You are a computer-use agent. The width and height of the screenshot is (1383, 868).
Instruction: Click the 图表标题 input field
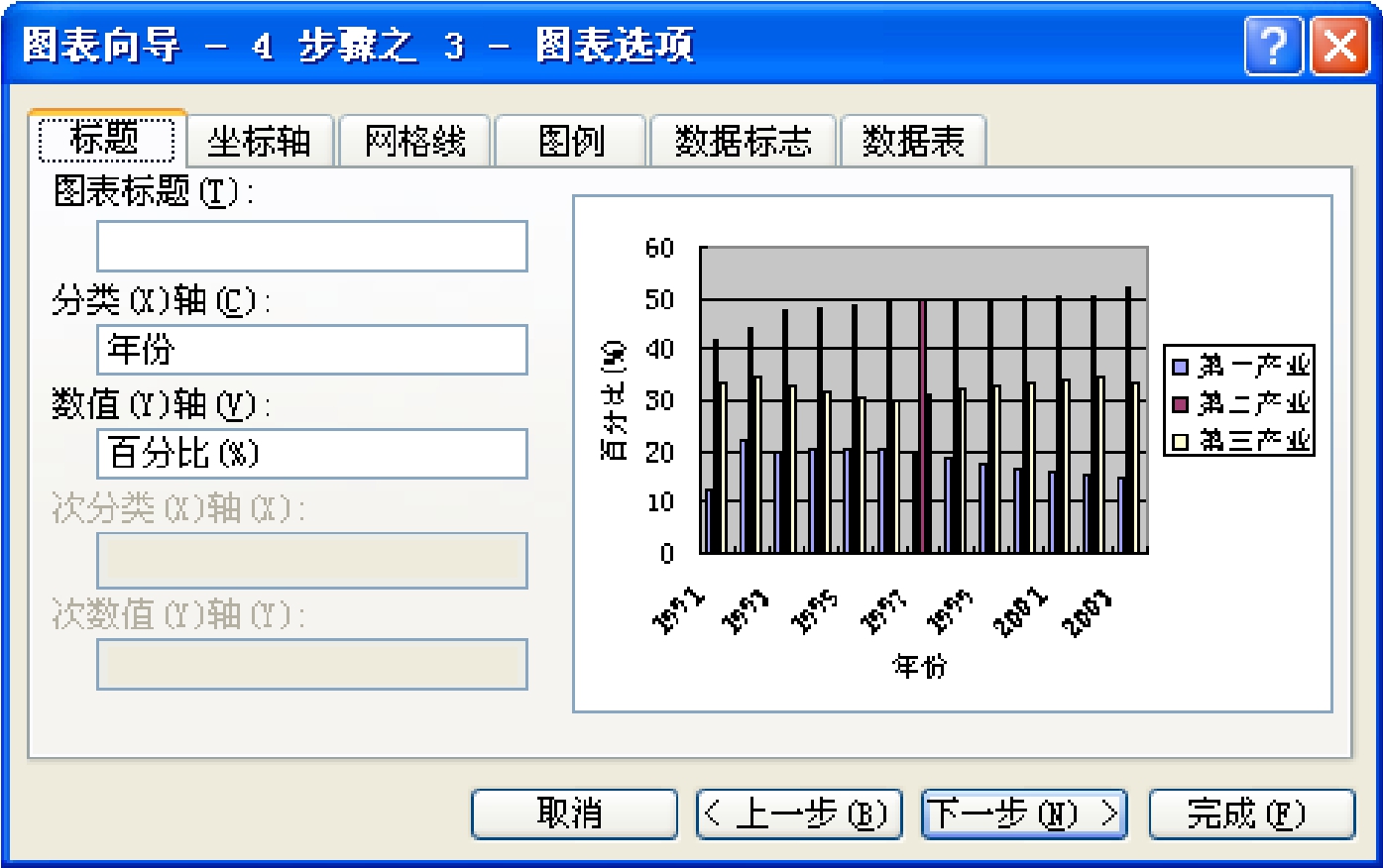tap(312, 246)
